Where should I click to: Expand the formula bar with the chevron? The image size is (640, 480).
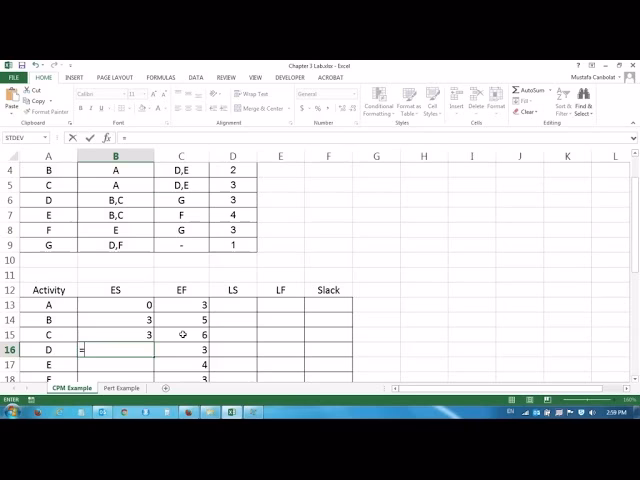pyautogui.click(x=633, y=138)
